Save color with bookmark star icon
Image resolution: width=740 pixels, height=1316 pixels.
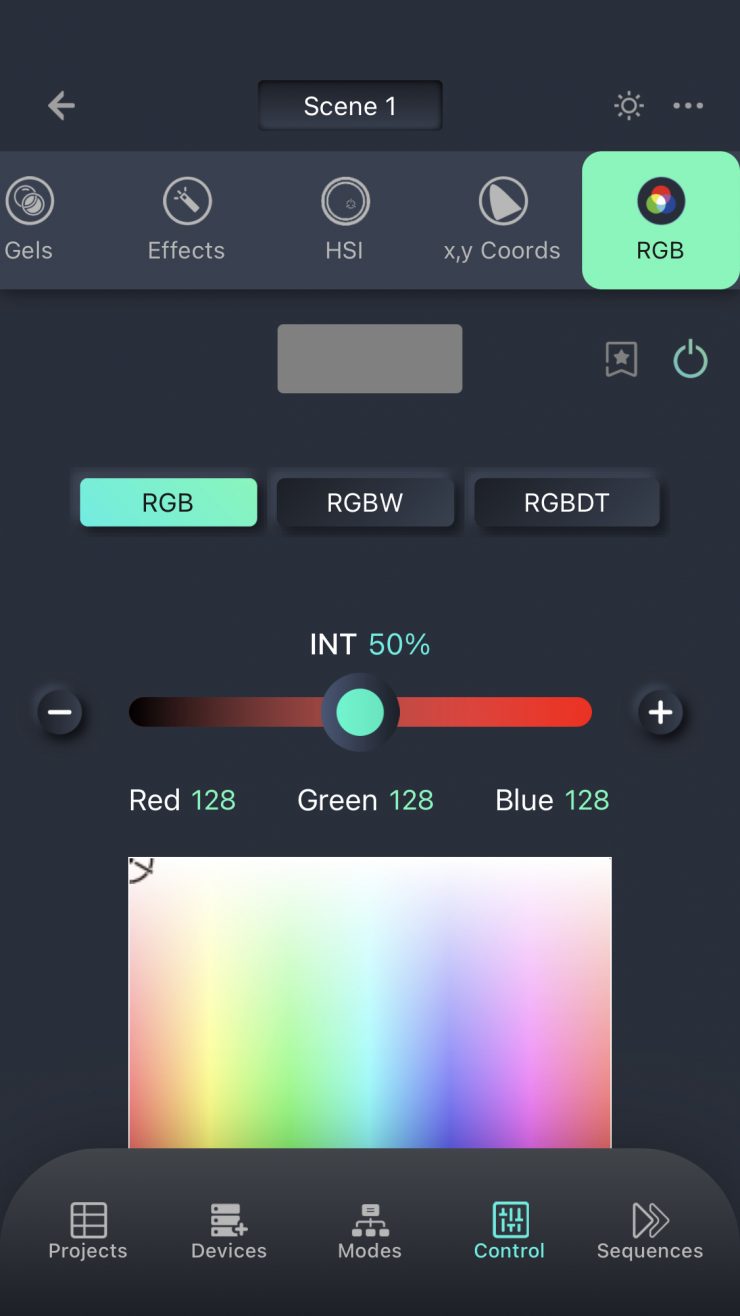click(x=621, y=359)
